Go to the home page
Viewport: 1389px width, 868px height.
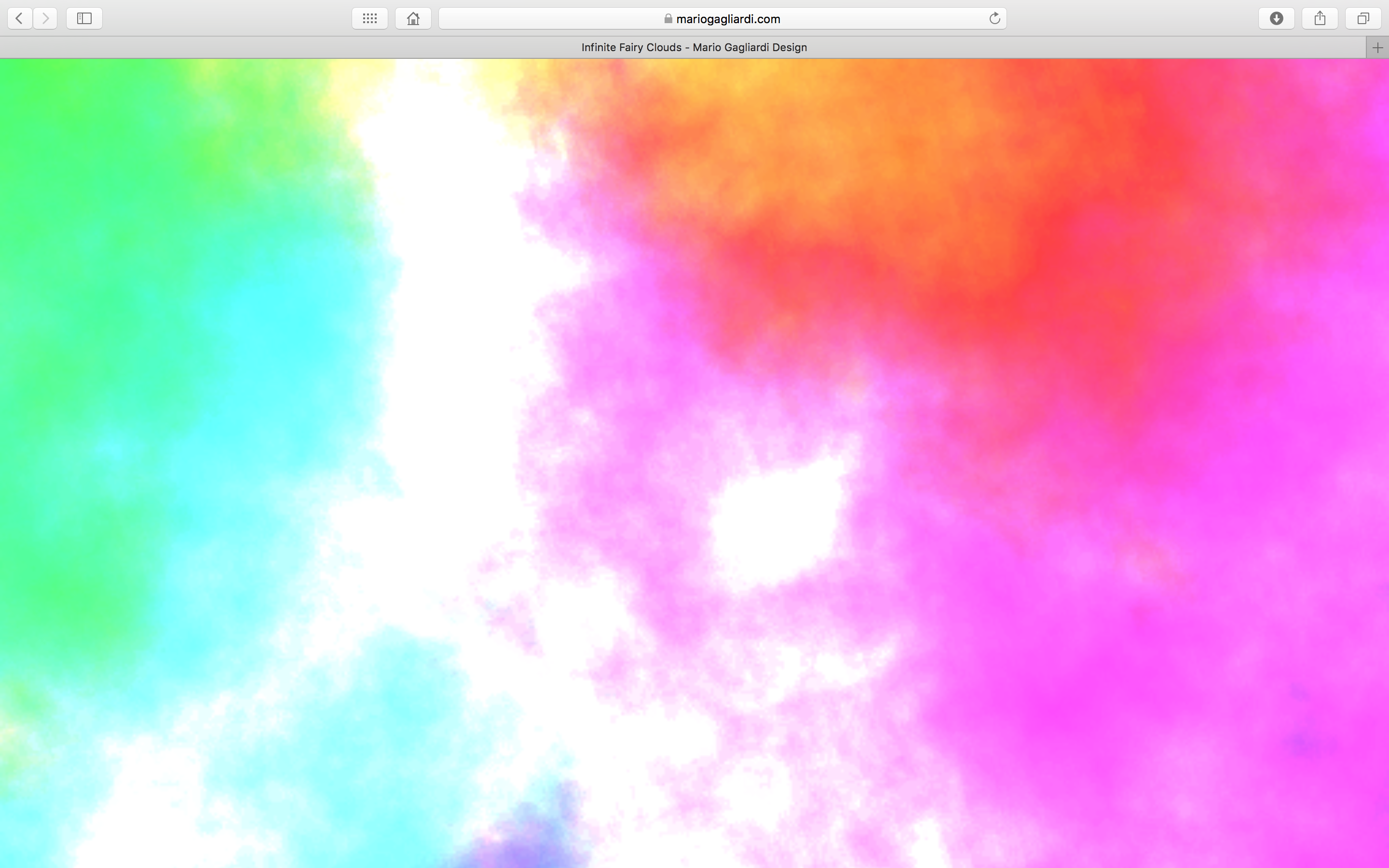coord(413,18)
